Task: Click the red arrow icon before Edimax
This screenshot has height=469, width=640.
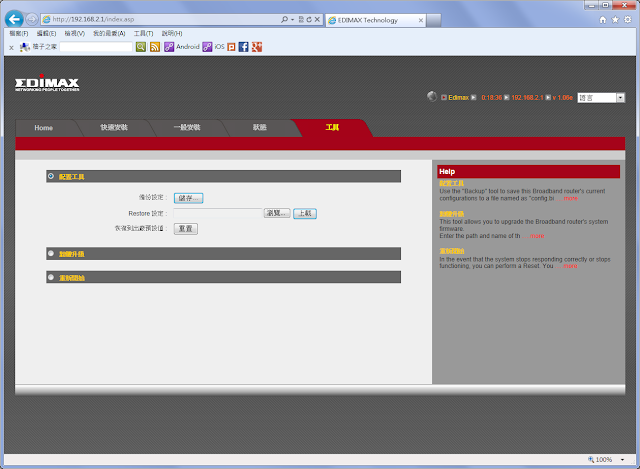Action: (444, 98)
